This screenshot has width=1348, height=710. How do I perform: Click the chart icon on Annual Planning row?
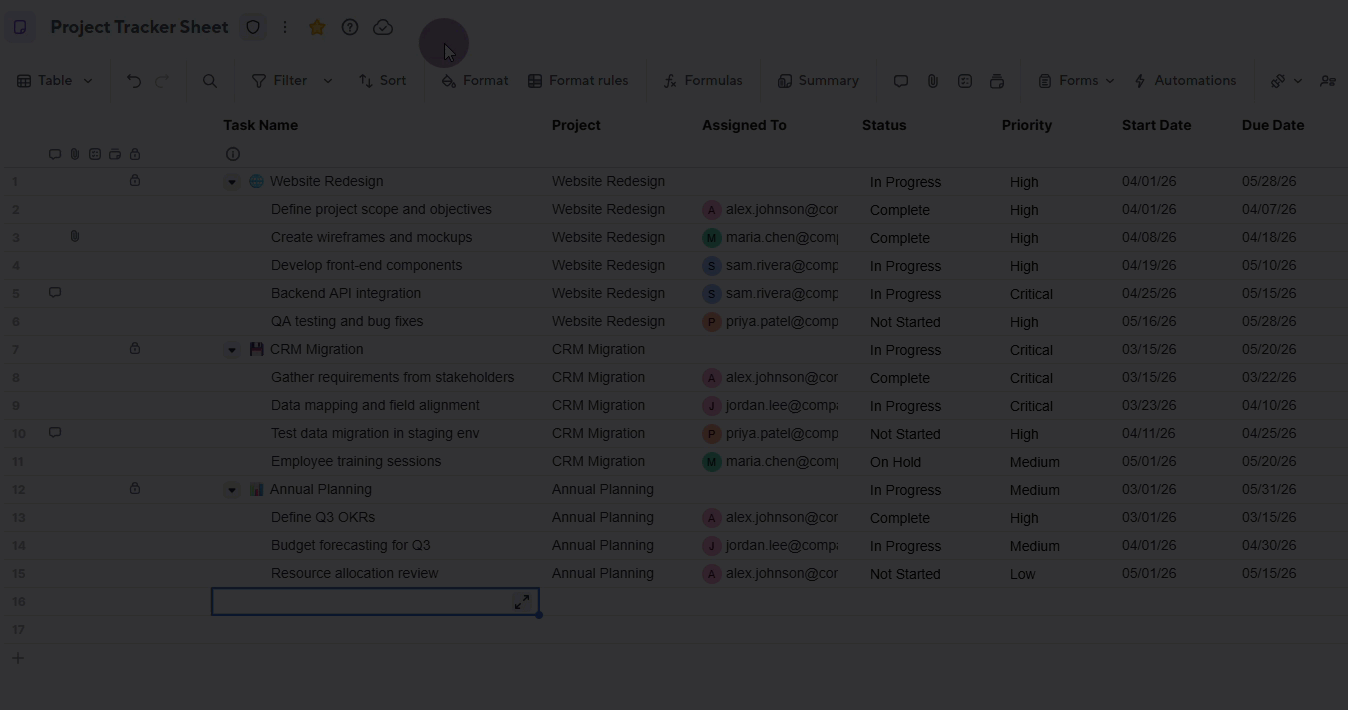point(256,489)
